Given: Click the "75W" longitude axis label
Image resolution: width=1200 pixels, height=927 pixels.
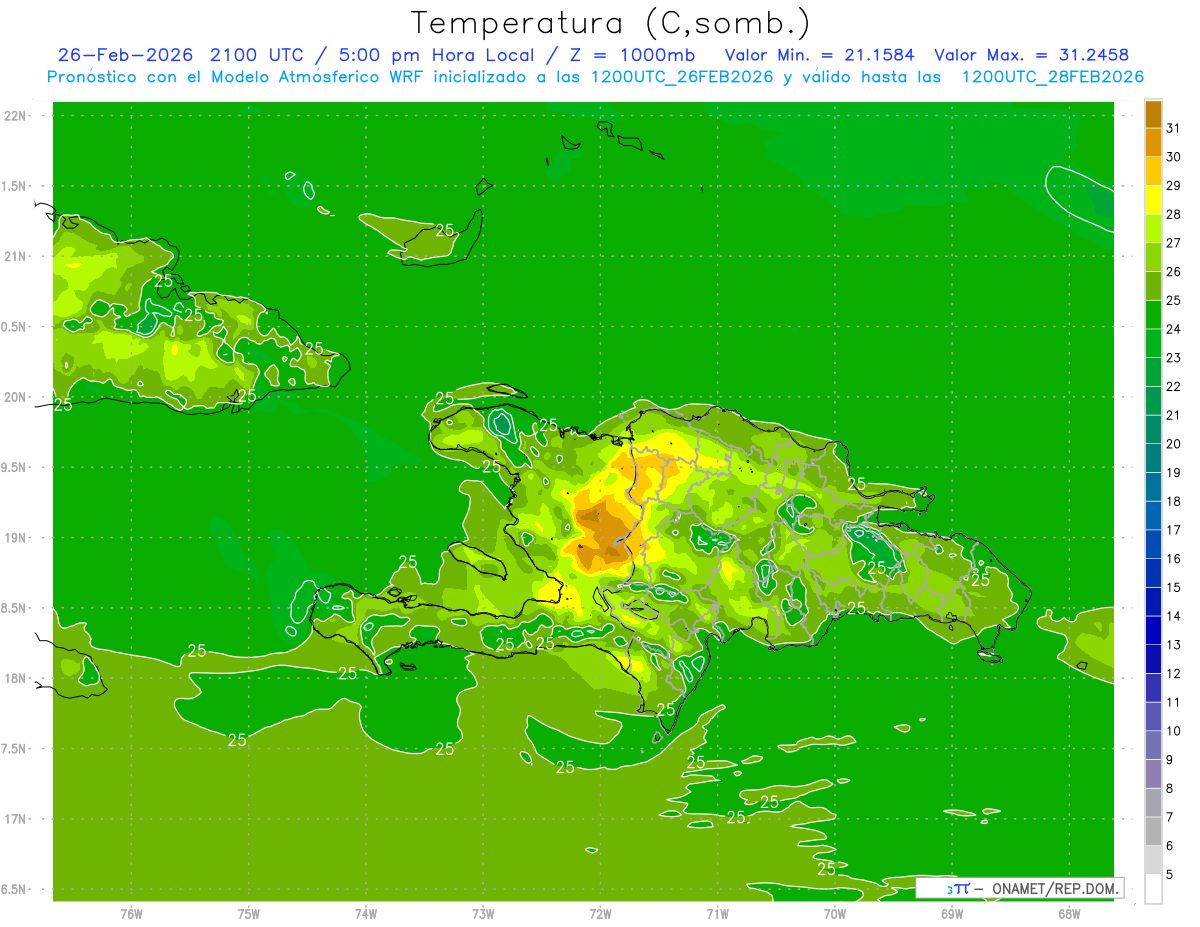Looking at the screenshot, I should point(249,914).
